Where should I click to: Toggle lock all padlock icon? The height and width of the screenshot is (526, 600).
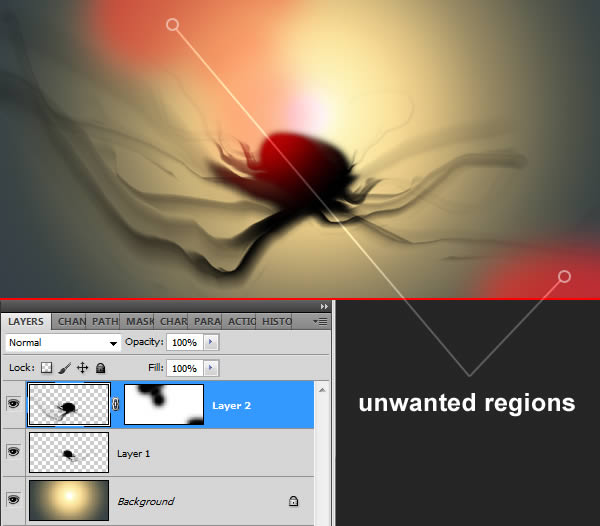[x=101, y=368]
